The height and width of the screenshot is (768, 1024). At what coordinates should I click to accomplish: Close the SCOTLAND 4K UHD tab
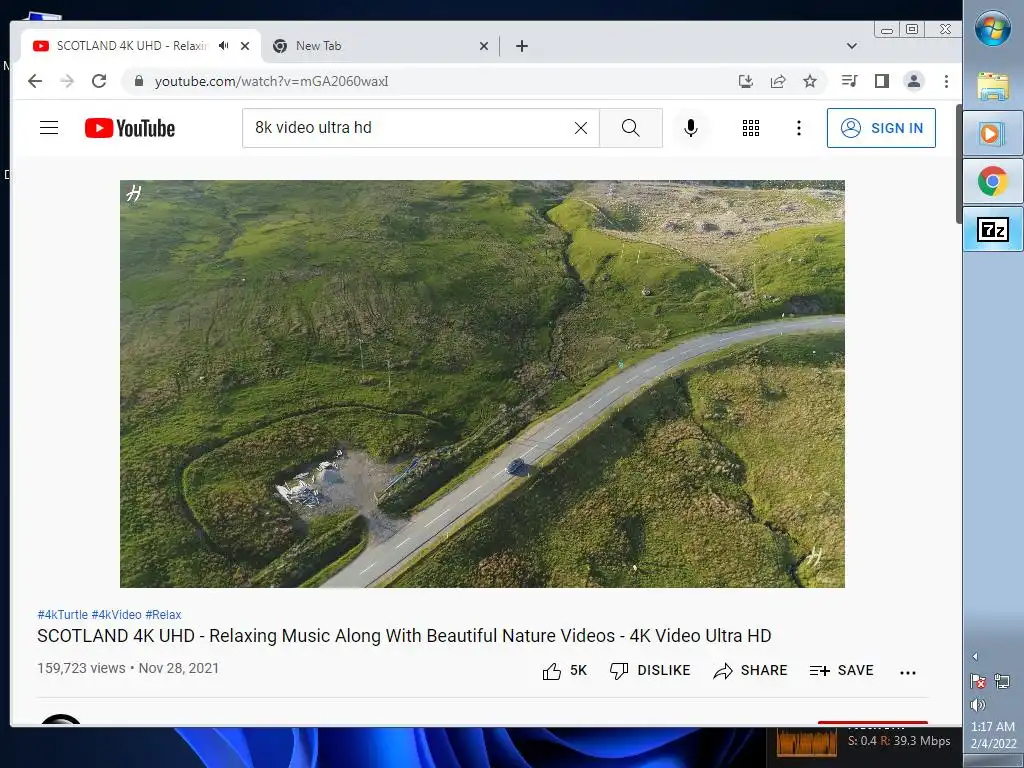point(245,46)
